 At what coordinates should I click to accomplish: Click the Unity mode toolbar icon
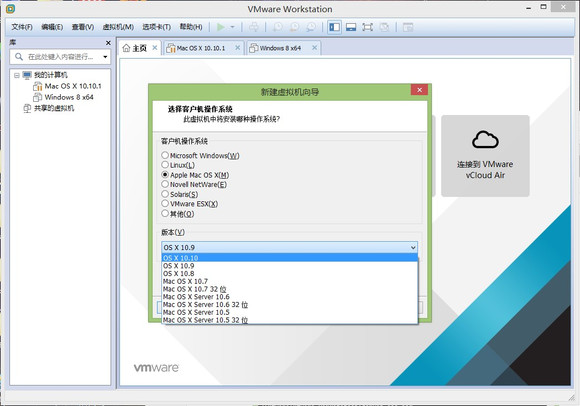[384, 27]
